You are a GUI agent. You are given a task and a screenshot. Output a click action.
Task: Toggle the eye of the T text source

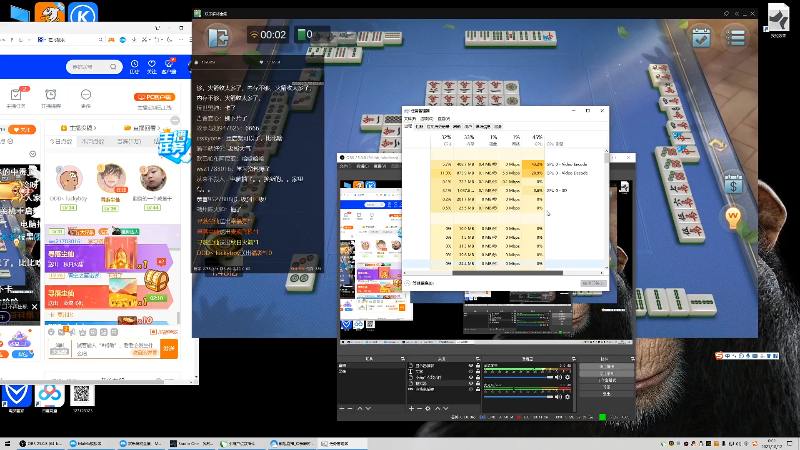coord(471,371)
